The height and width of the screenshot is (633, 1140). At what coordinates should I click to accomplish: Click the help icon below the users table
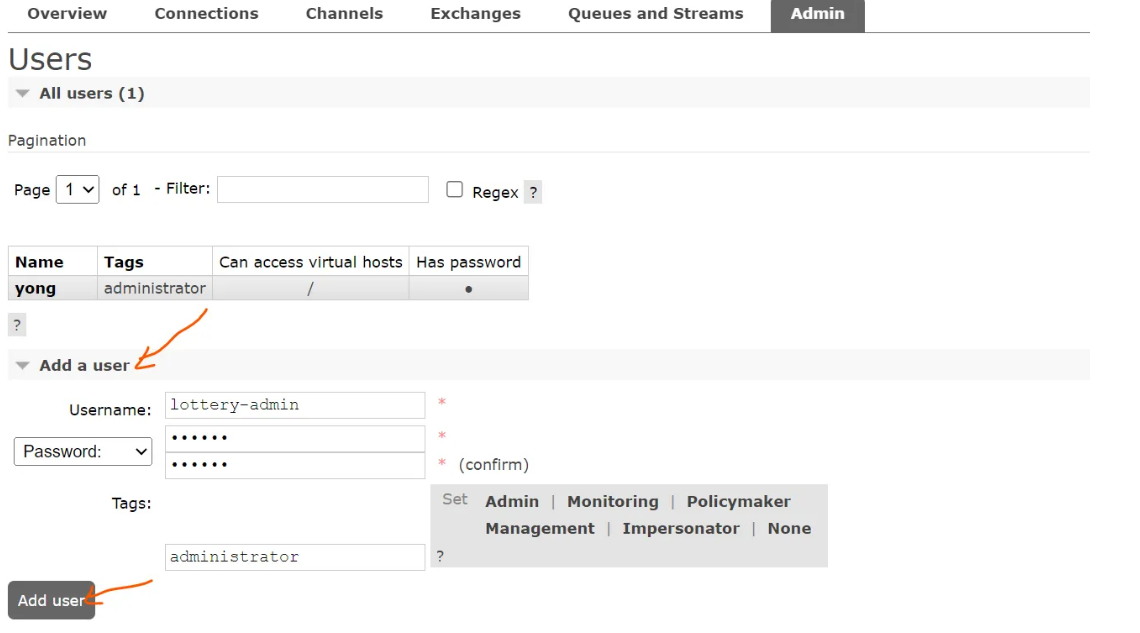point(16,325)
